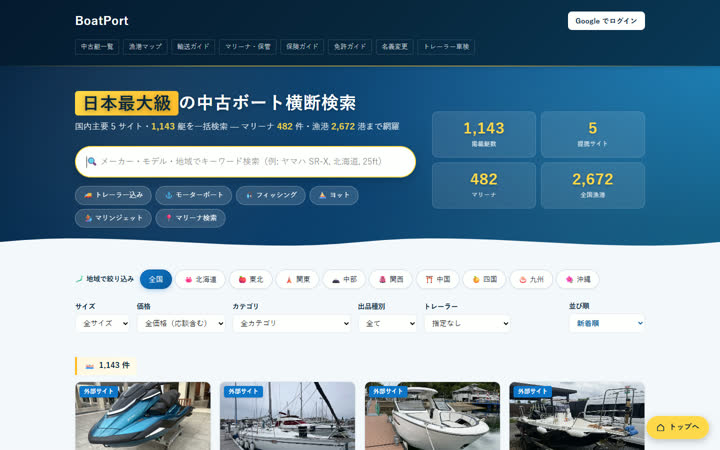Click the fishing icon on フィッシング chip
This screenshot has width=720, height=450.
click(x=249, y=195)
